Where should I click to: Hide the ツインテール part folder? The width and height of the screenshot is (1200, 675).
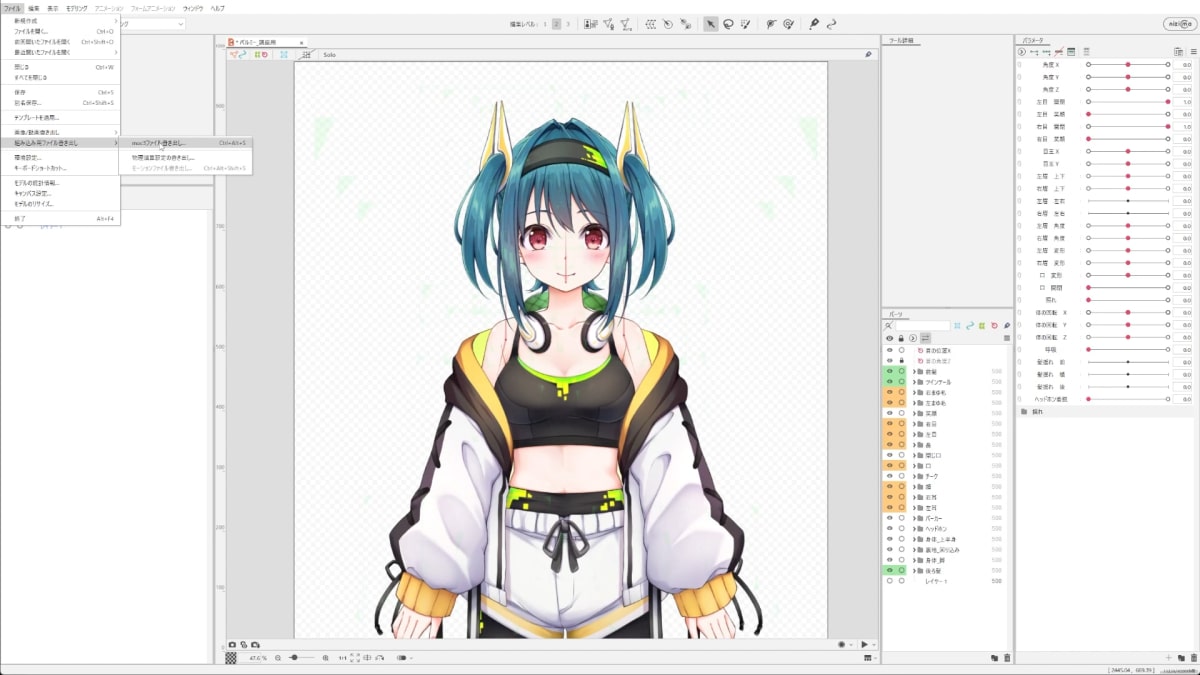click(889, 382)
